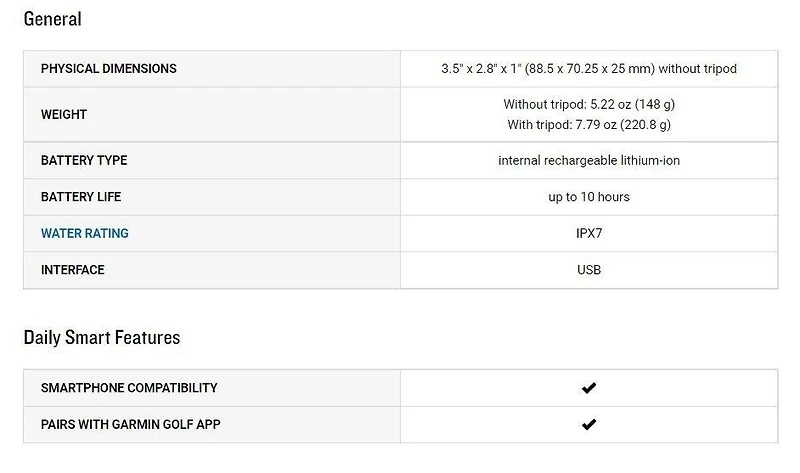This screenshot has height=473, width=800.
Task: Click the up to 10 hours value
Action: (589, 197)
